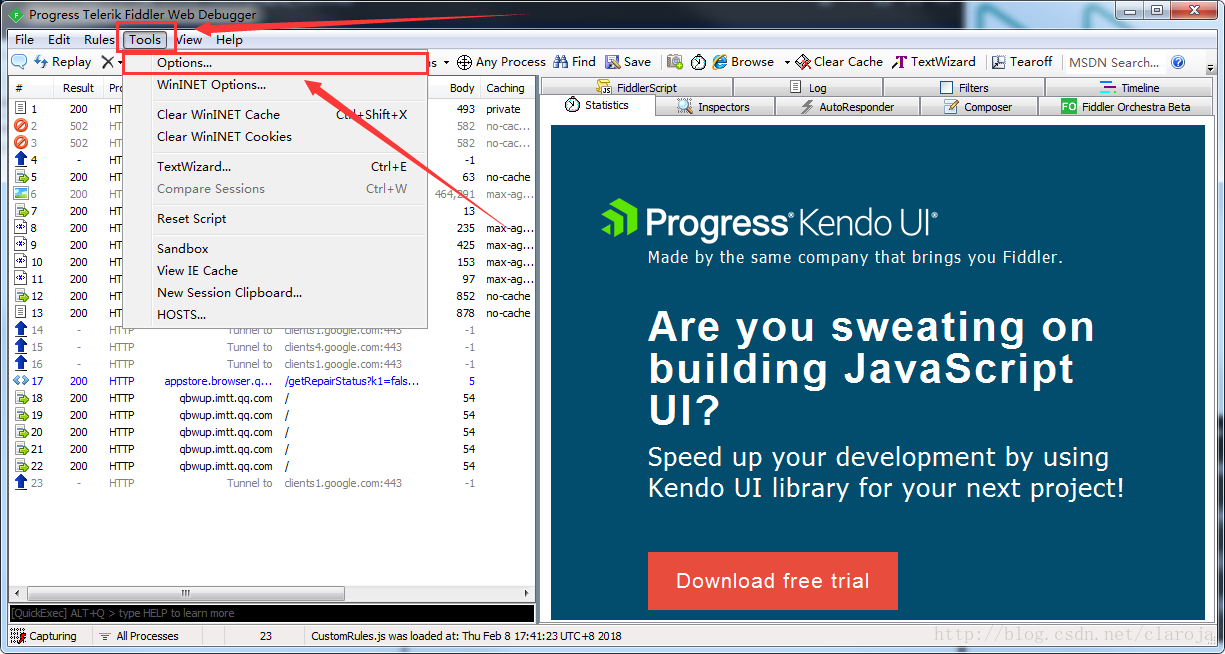Replay the selected sessions
The image size is (1225, 654).
pos(63,62)
